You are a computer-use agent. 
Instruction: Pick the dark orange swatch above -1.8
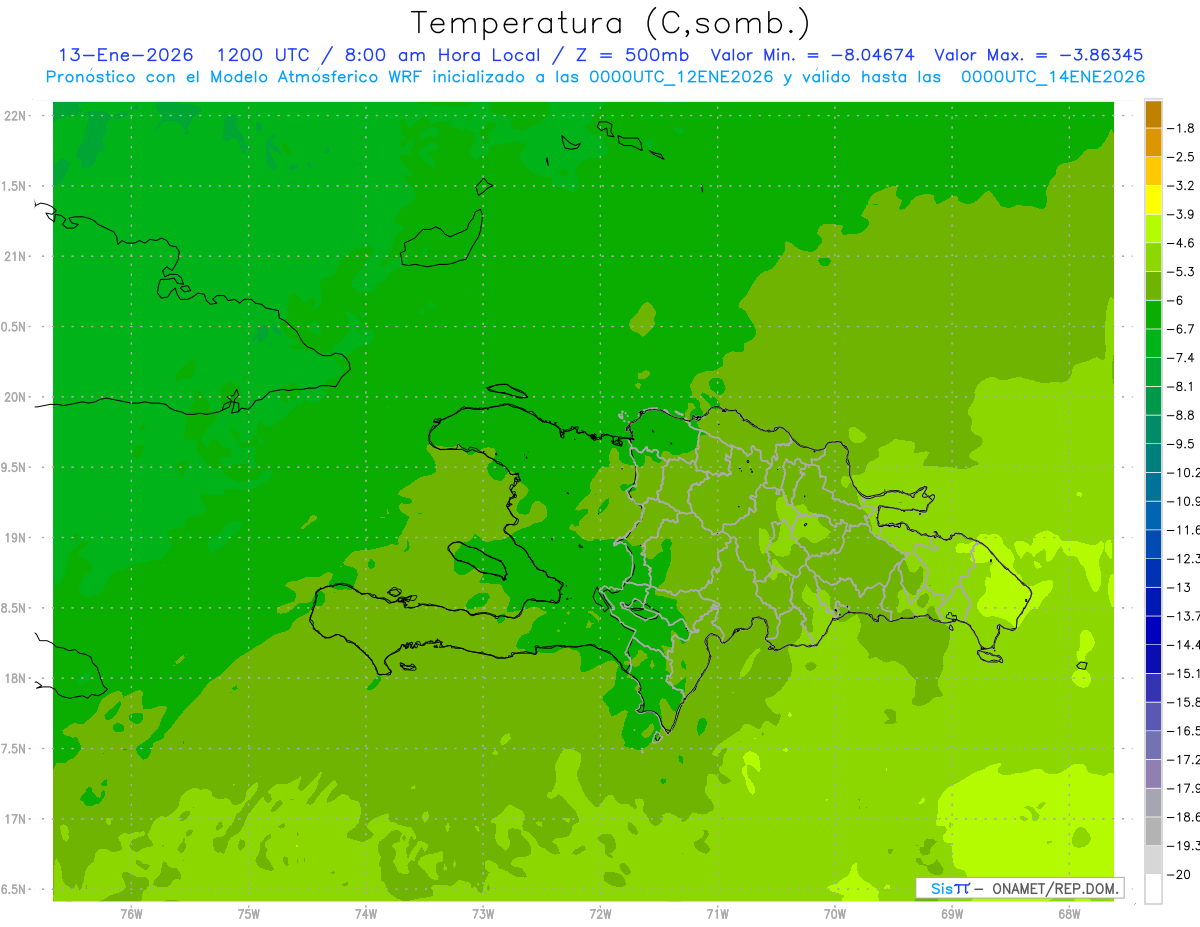(x=1153, y=114)
